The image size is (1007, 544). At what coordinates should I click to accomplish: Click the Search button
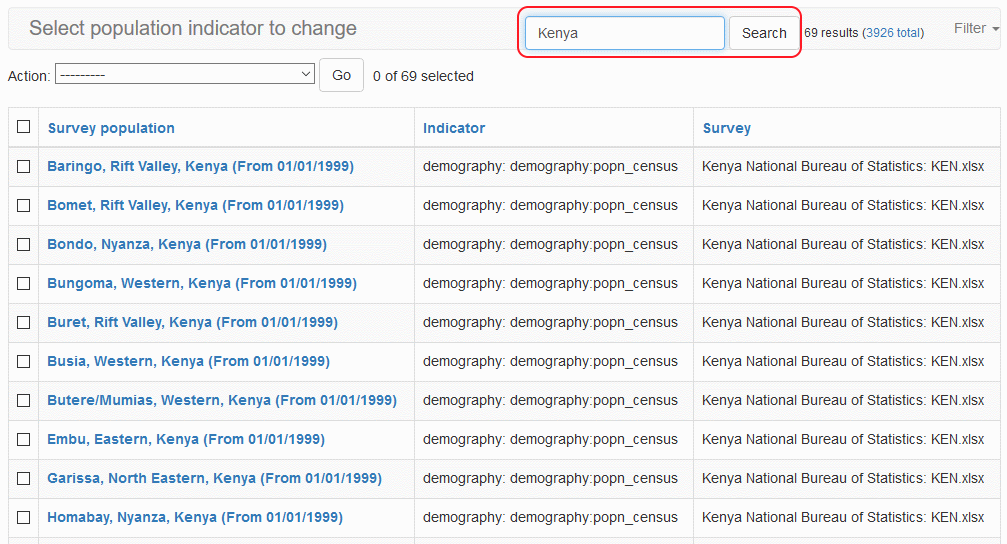point(764,33)
